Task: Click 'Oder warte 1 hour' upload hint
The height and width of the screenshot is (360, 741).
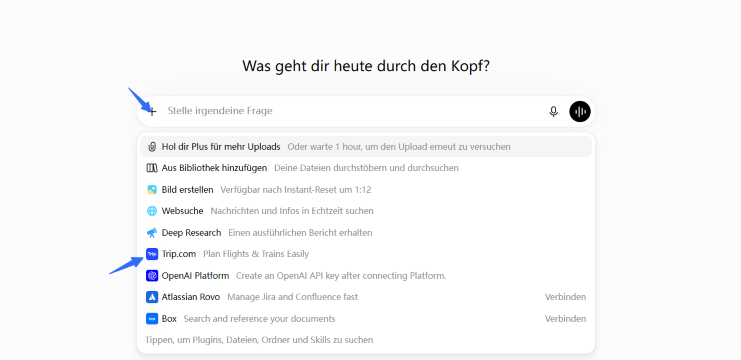Action: pos(399,147)
